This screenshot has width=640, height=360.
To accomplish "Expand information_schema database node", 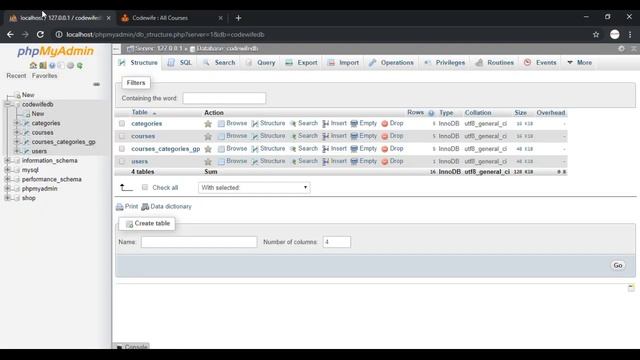I will tap(7, 161).
